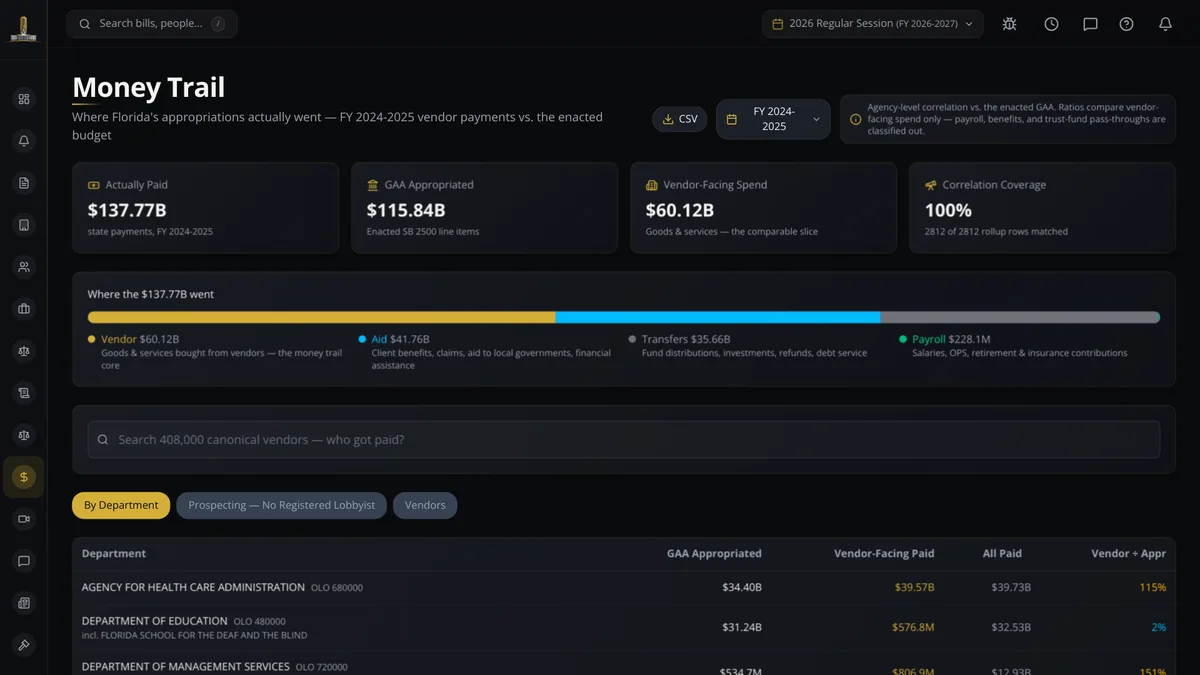Focus the Search 408,000 canonical vendors field

point(624,440)
